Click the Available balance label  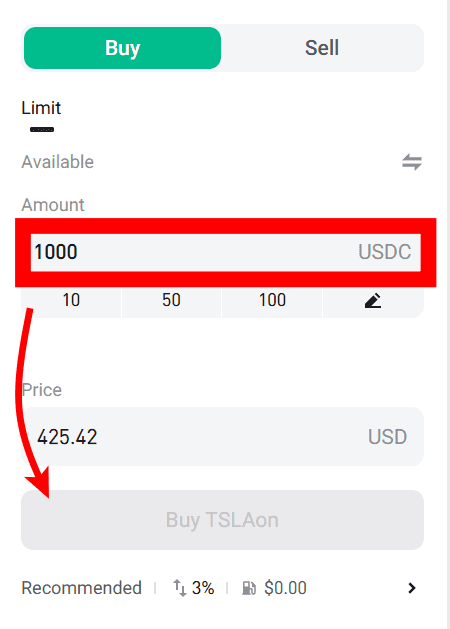(x=57, y=162)
